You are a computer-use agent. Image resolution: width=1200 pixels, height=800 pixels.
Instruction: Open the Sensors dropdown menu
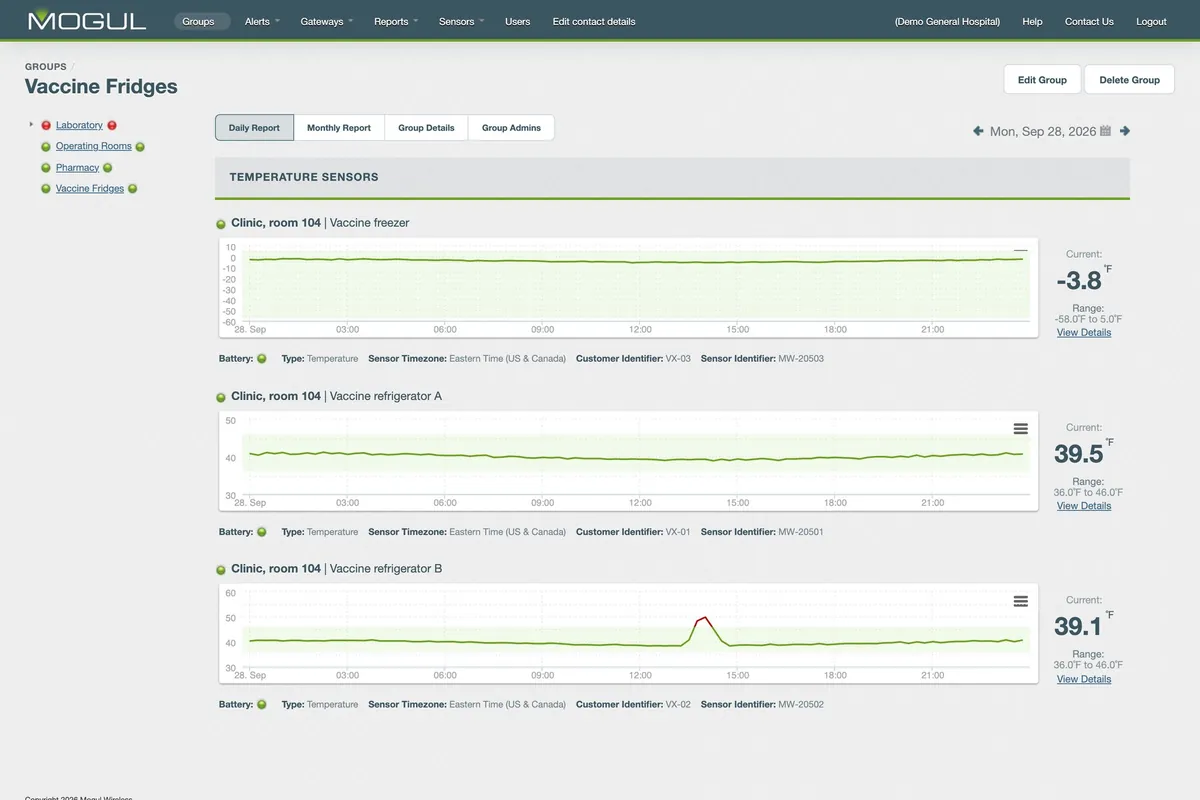[461, 21]
